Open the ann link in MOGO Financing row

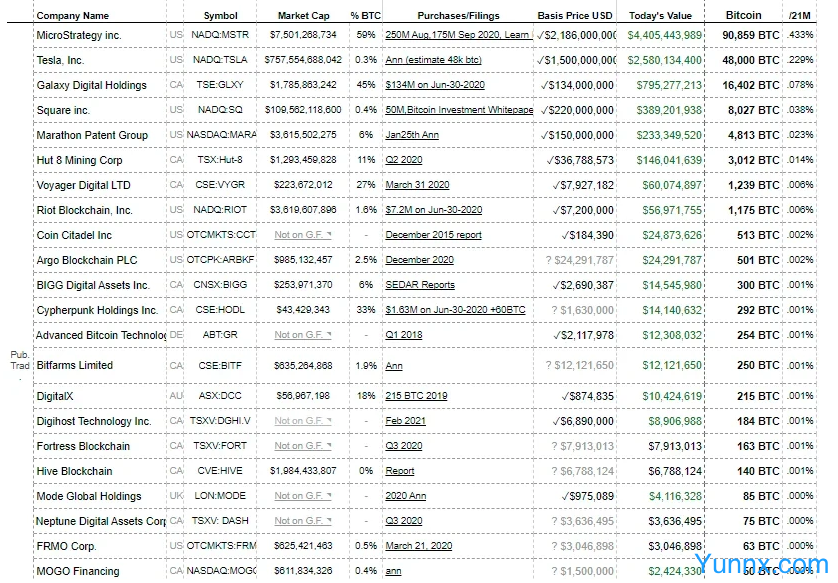[x=393, y=571]
